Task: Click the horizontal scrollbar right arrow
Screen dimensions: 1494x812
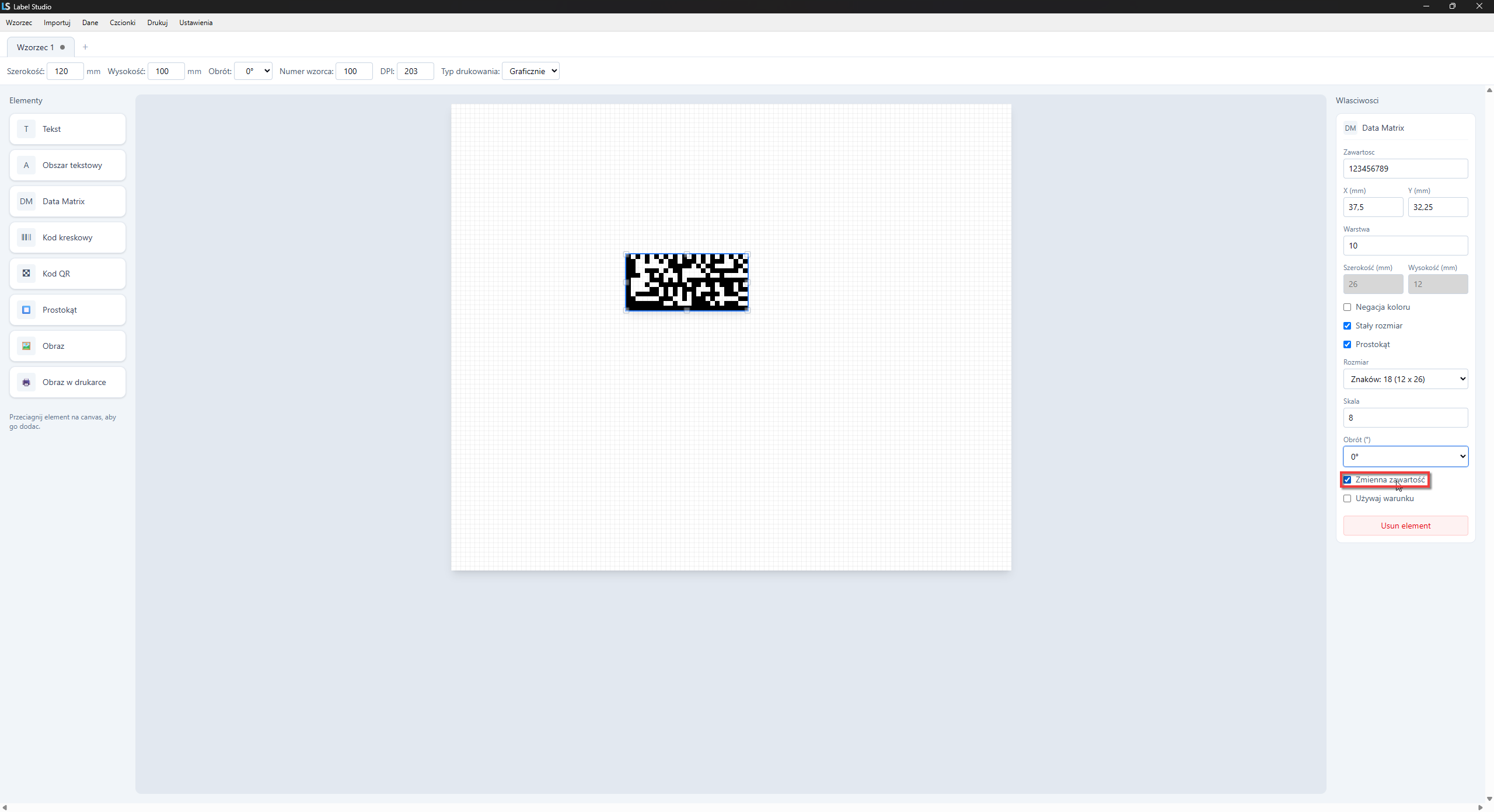Action: pos(1480,807)
